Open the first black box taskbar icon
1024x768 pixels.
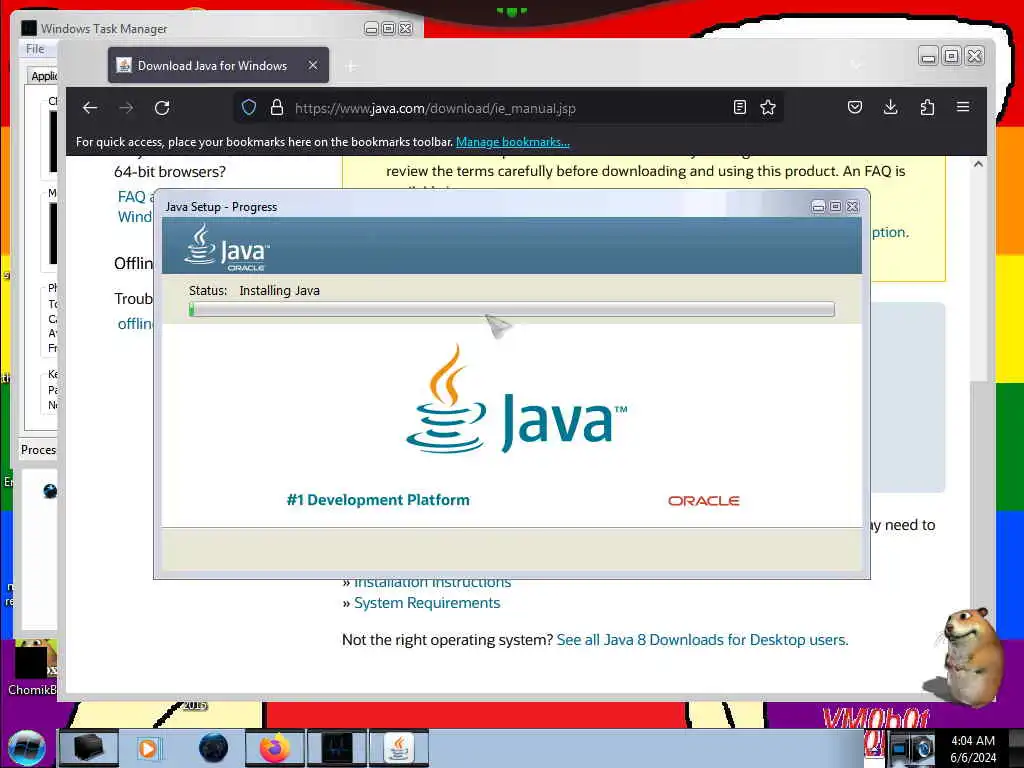coord(88,748)
